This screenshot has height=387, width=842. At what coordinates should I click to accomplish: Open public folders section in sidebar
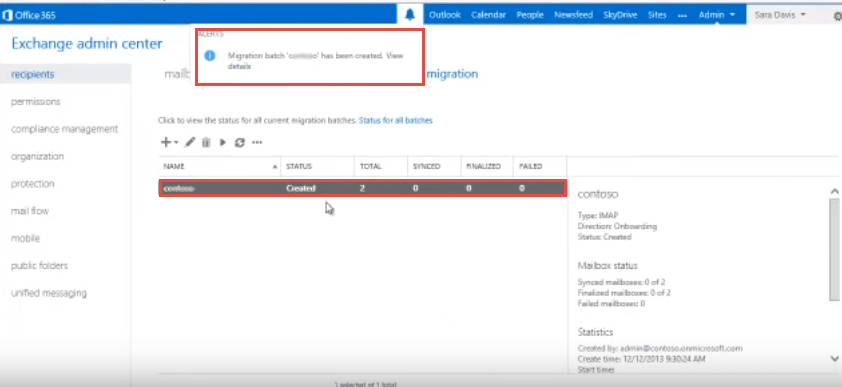[39, 266]
